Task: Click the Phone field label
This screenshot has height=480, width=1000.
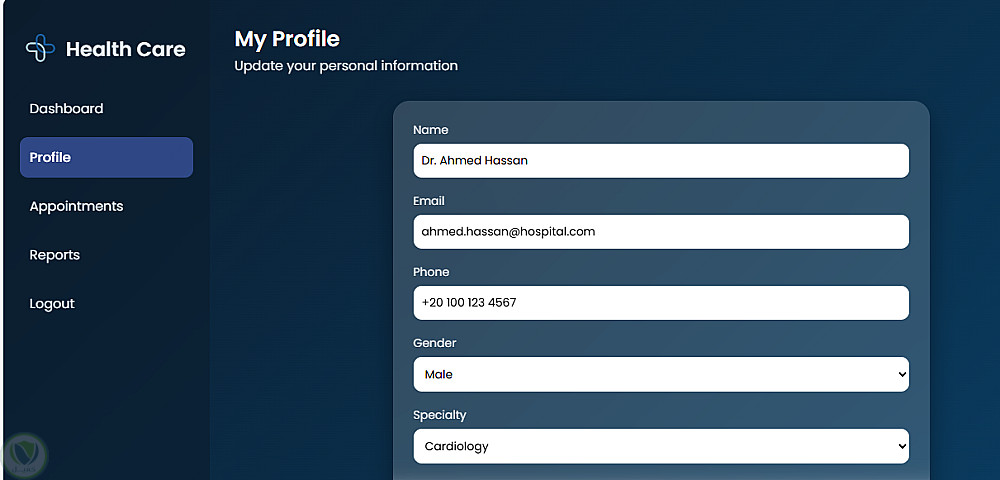Action: pos(432,272)
